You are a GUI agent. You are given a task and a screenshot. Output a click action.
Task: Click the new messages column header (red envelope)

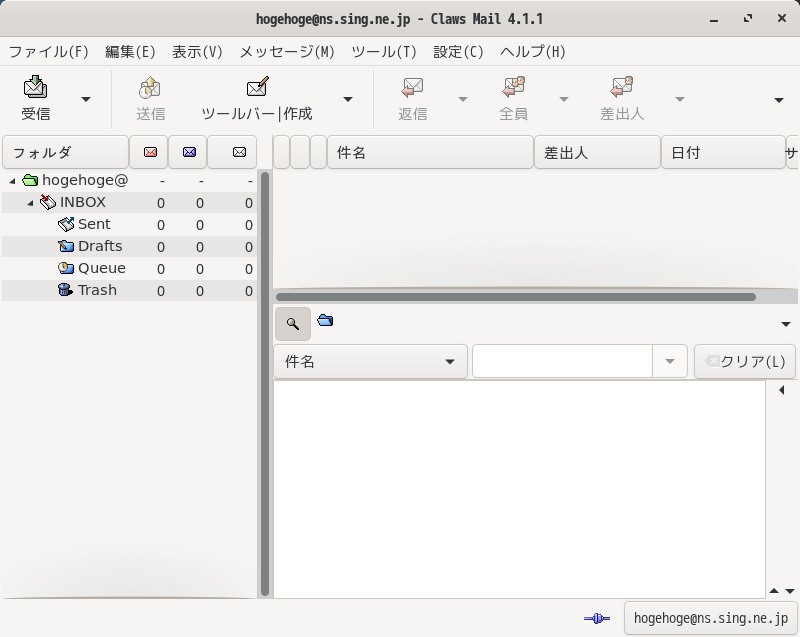150,152
